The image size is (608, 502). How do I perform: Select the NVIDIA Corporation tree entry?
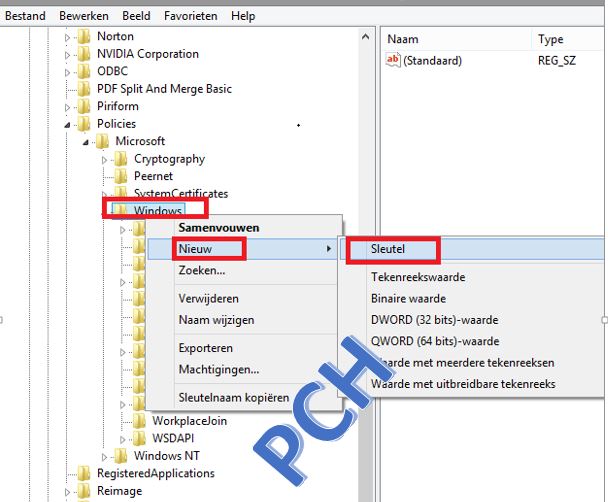coord(148,54)
